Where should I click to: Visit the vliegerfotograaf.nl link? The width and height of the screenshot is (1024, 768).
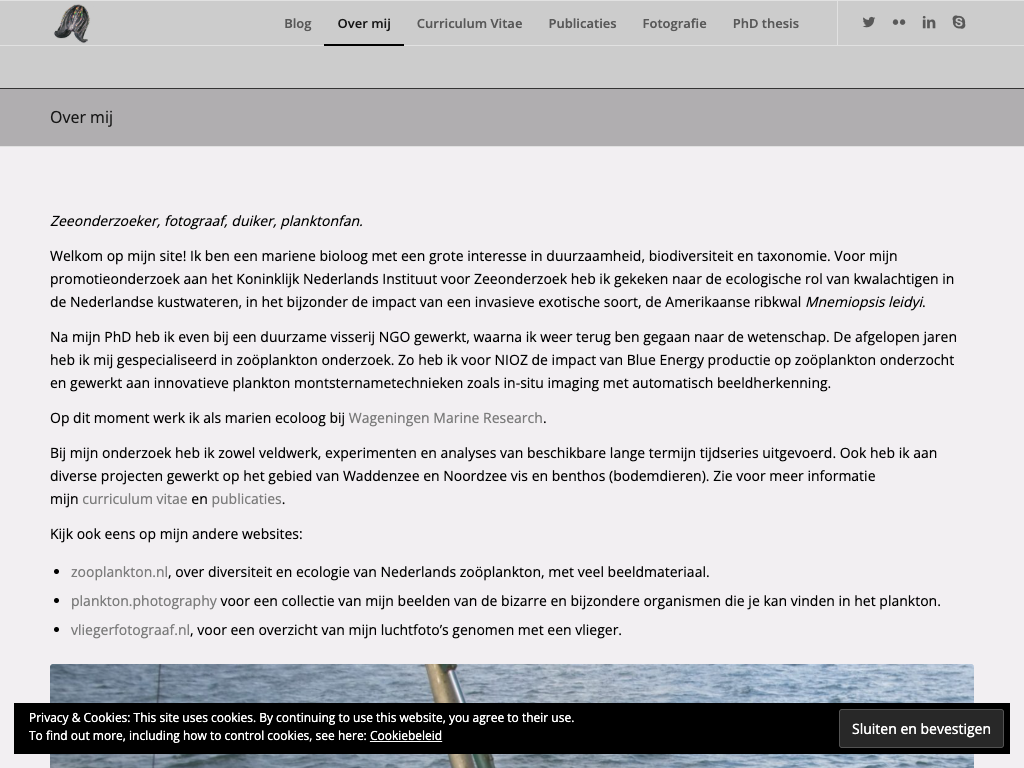click(130, 630)
